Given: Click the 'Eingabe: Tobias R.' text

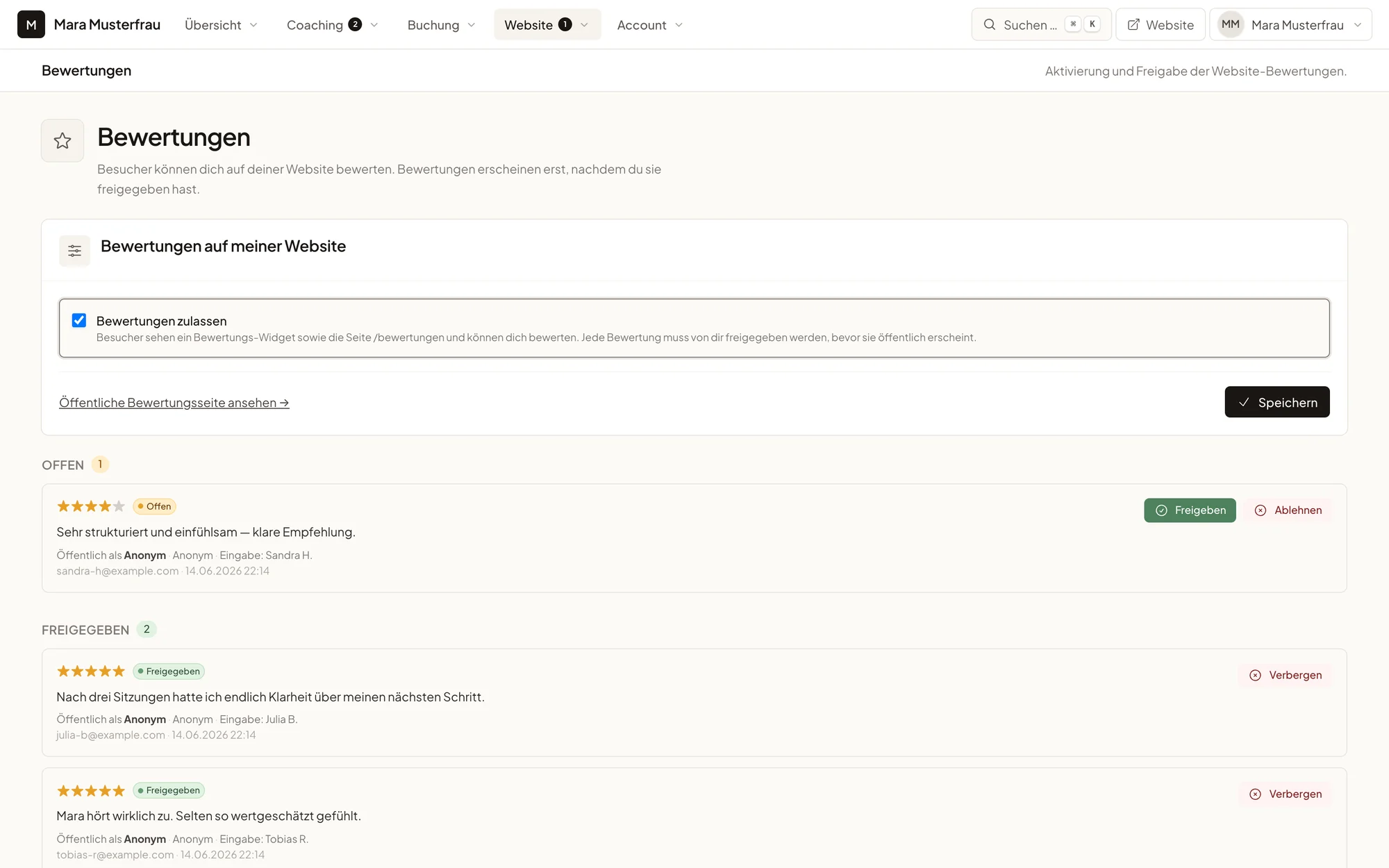Looking at the screenshot, I should [x=264, y=839].
